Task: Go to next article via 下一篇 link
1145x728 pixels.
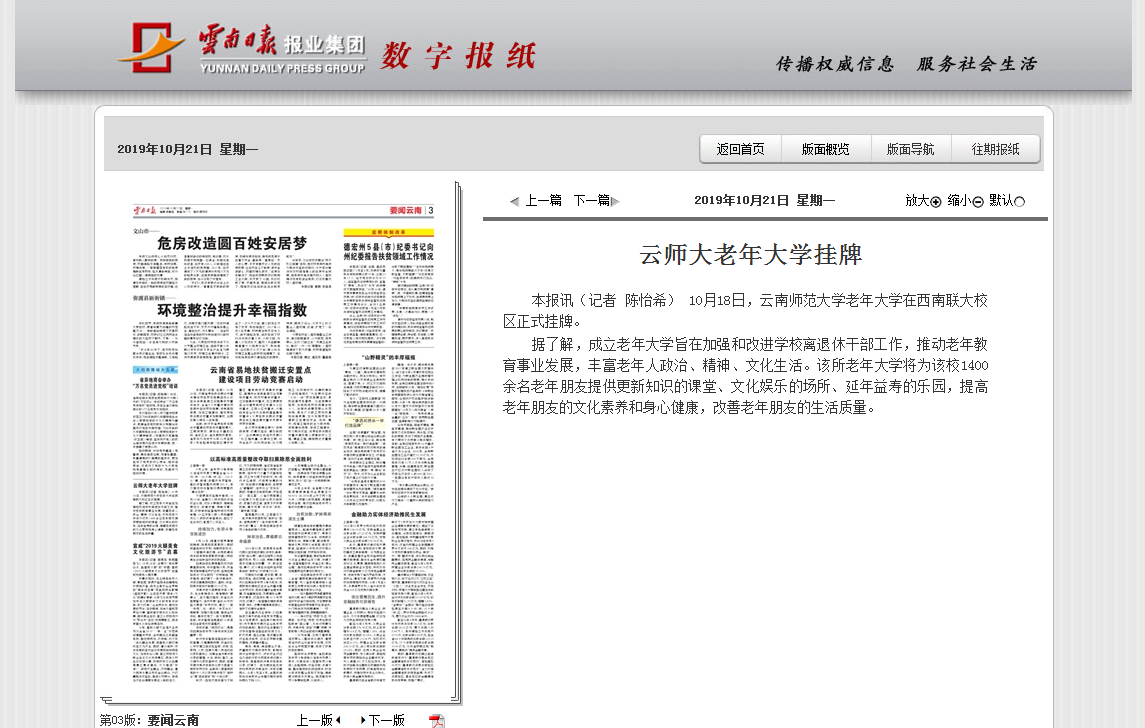Action: tap(591, 201)
